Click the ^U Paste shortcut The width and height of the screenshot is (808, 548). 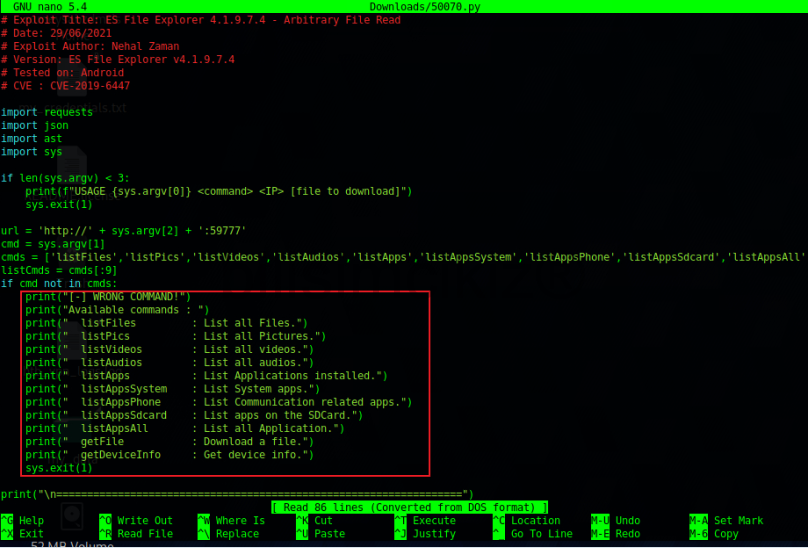[321, 534]
